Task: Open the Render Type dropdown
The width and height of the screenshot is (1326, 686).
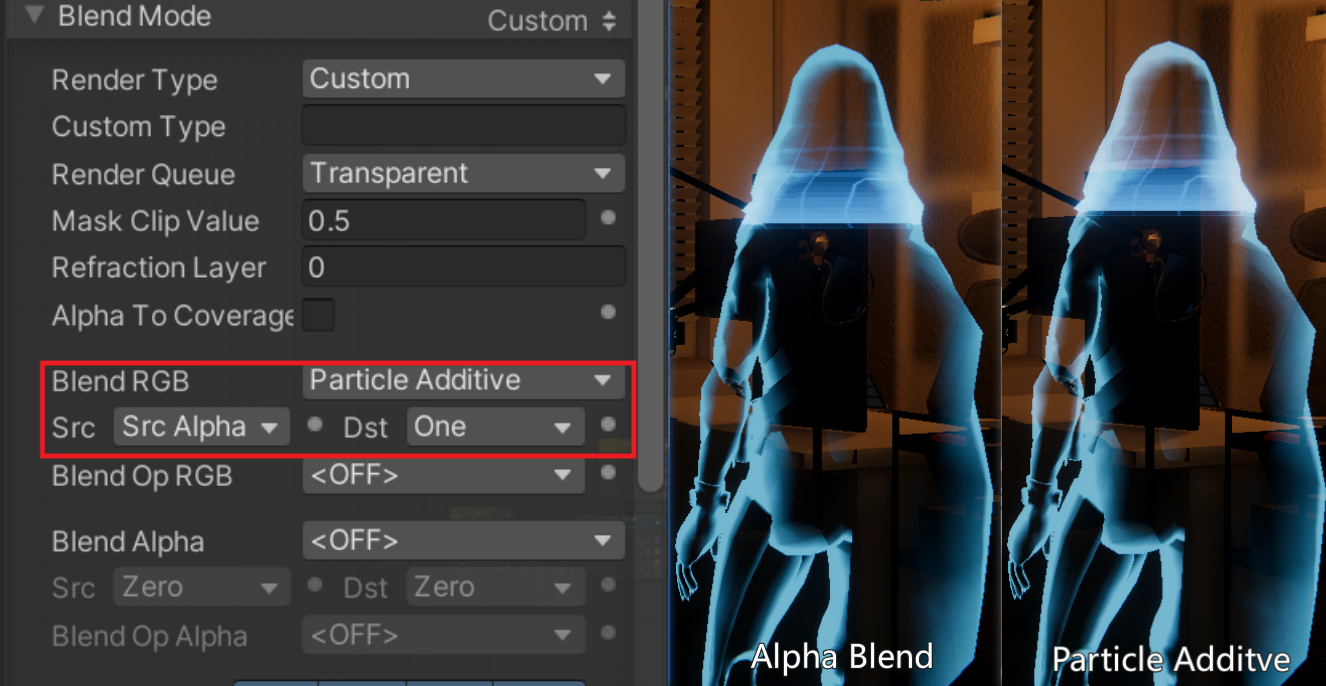Action: 464,79
